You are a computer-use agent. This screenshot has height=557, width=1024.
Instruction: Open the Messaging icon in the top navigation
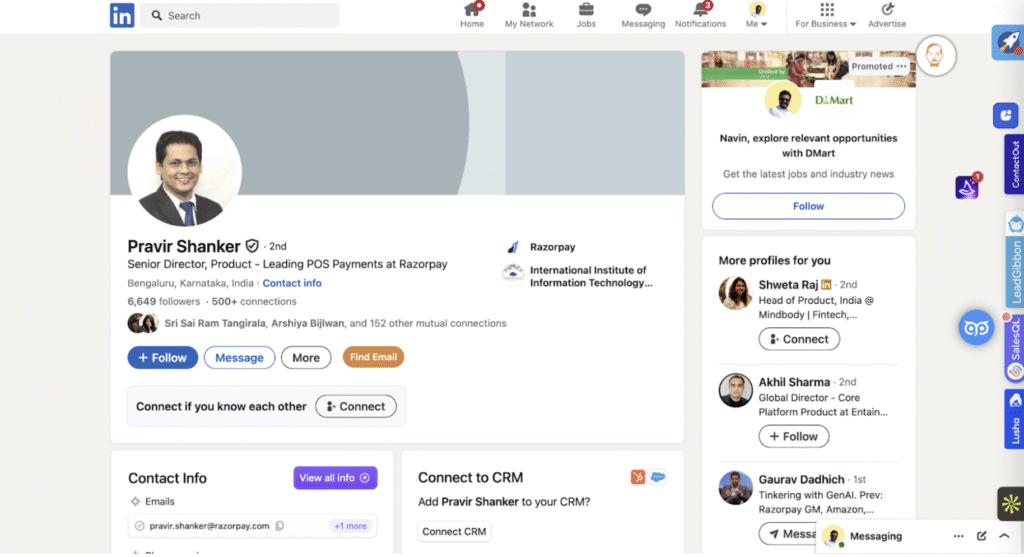pos(643,15)
